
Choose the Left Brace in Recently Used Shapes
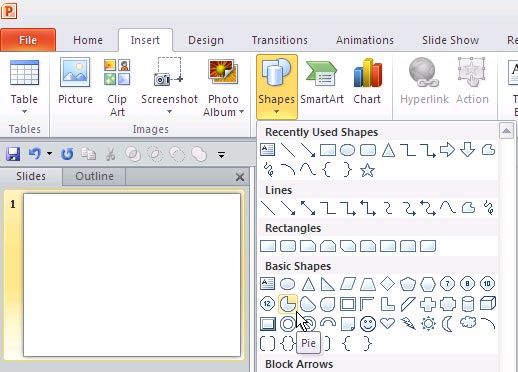click(327, 170)
